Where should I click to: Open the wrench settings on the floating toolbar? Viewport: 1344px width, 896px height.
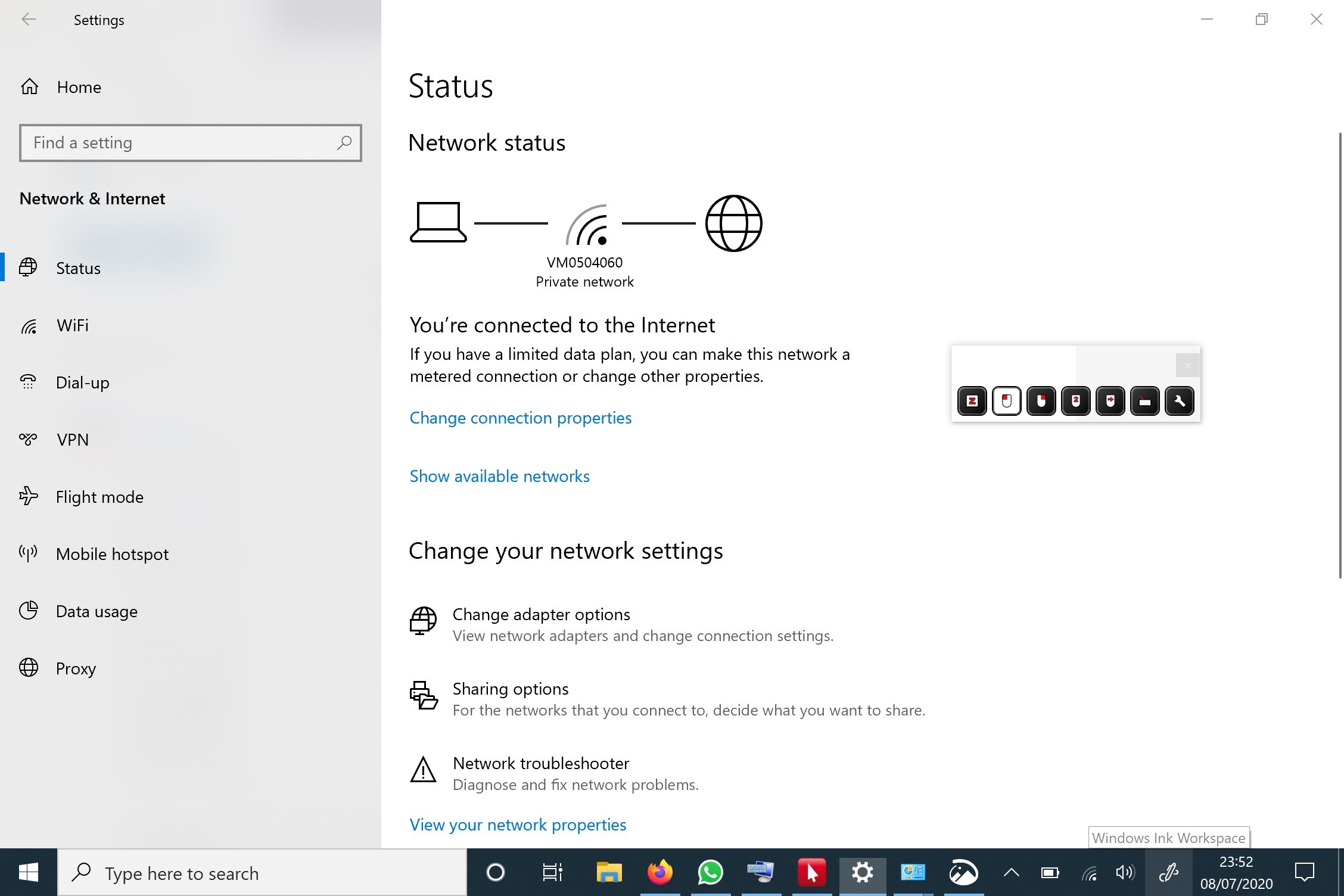1180,401
